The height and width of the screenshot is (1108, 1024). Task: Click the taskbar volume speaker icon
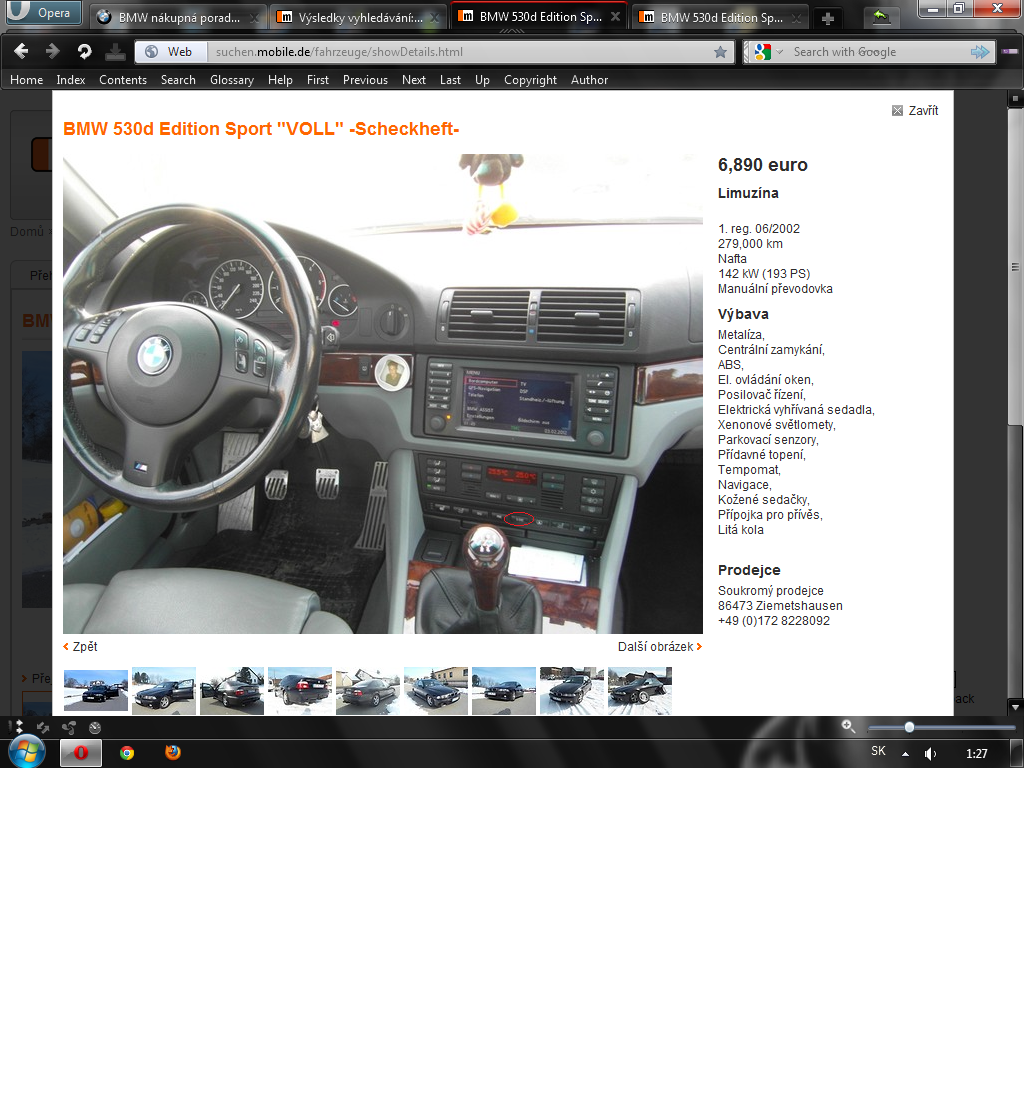click(x=930, y=754)
